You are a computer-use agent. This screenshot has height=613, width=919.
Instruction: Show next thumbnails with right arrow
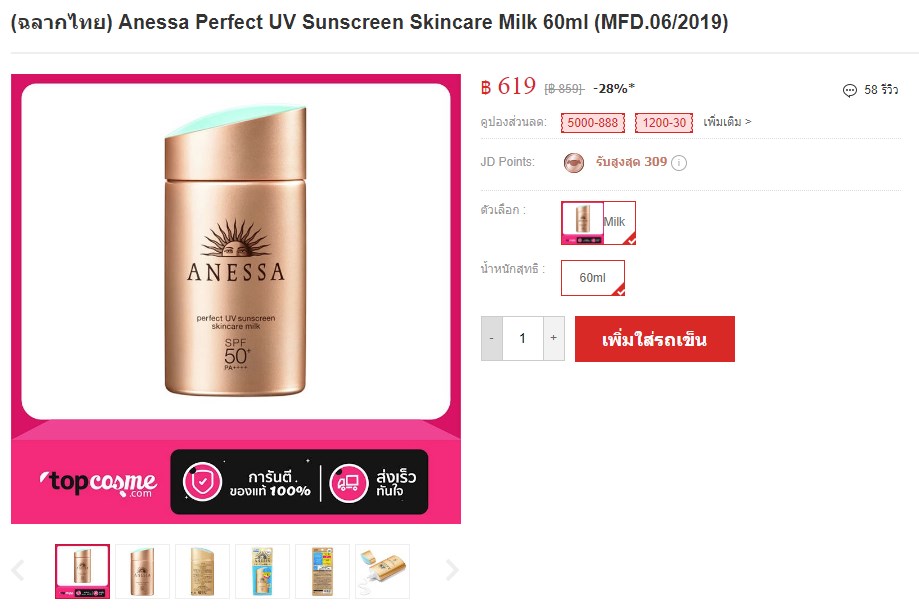(452, 570)
